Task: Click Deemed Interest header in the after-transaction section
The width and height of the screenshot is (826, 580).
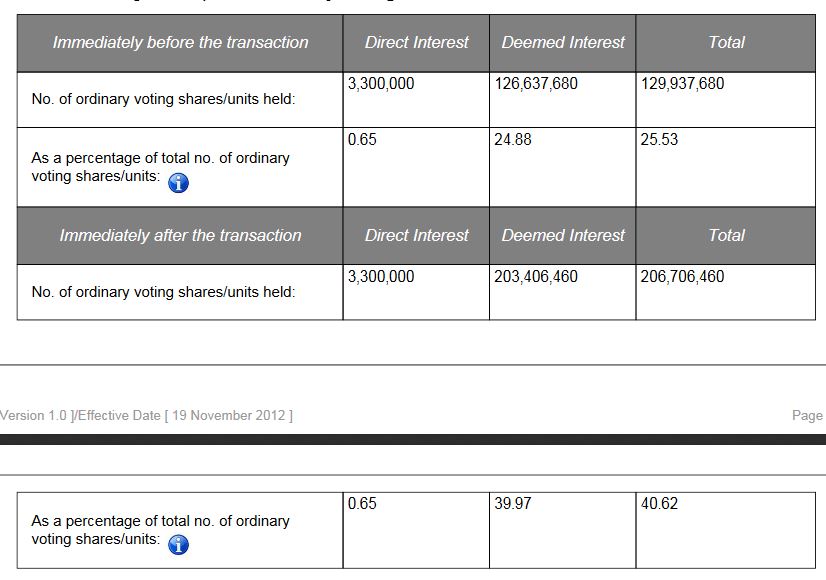Action: (x=563, y=235)
